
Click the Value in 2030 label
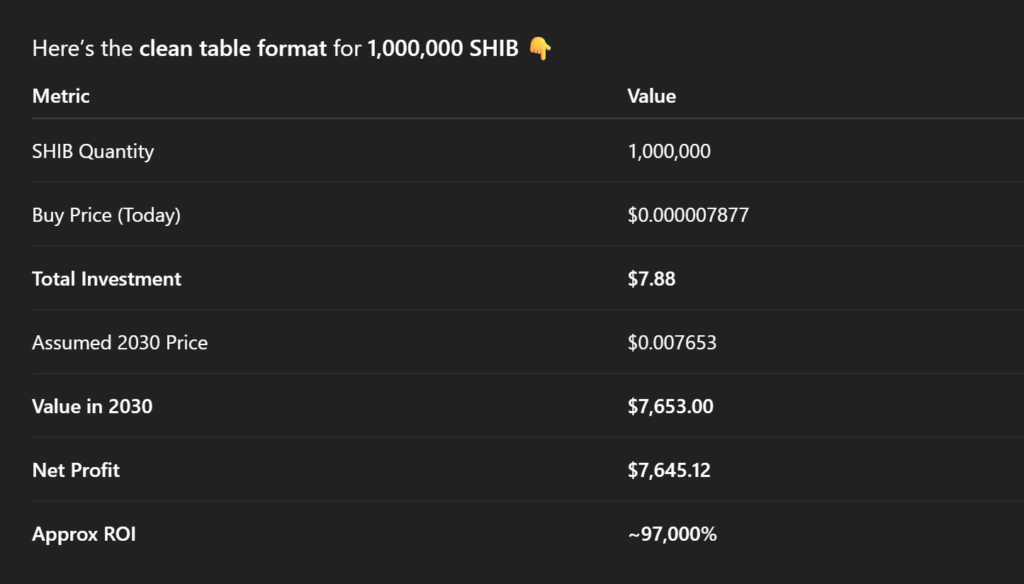(92, 407)
